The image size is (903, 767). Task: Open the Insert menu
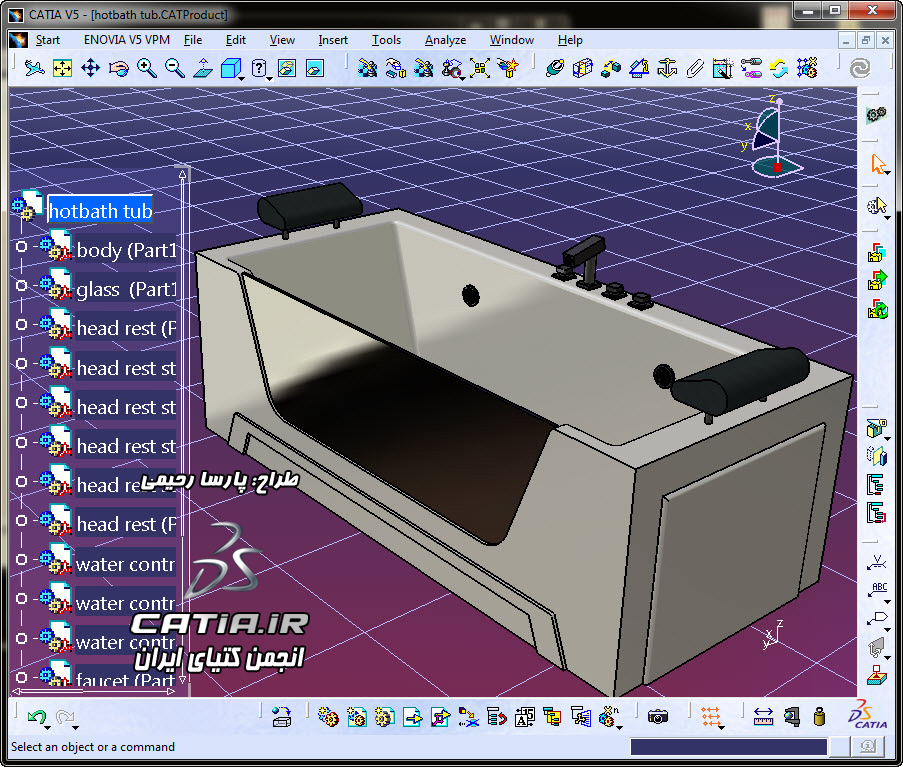pyautogui.click(x=333, y=40)
